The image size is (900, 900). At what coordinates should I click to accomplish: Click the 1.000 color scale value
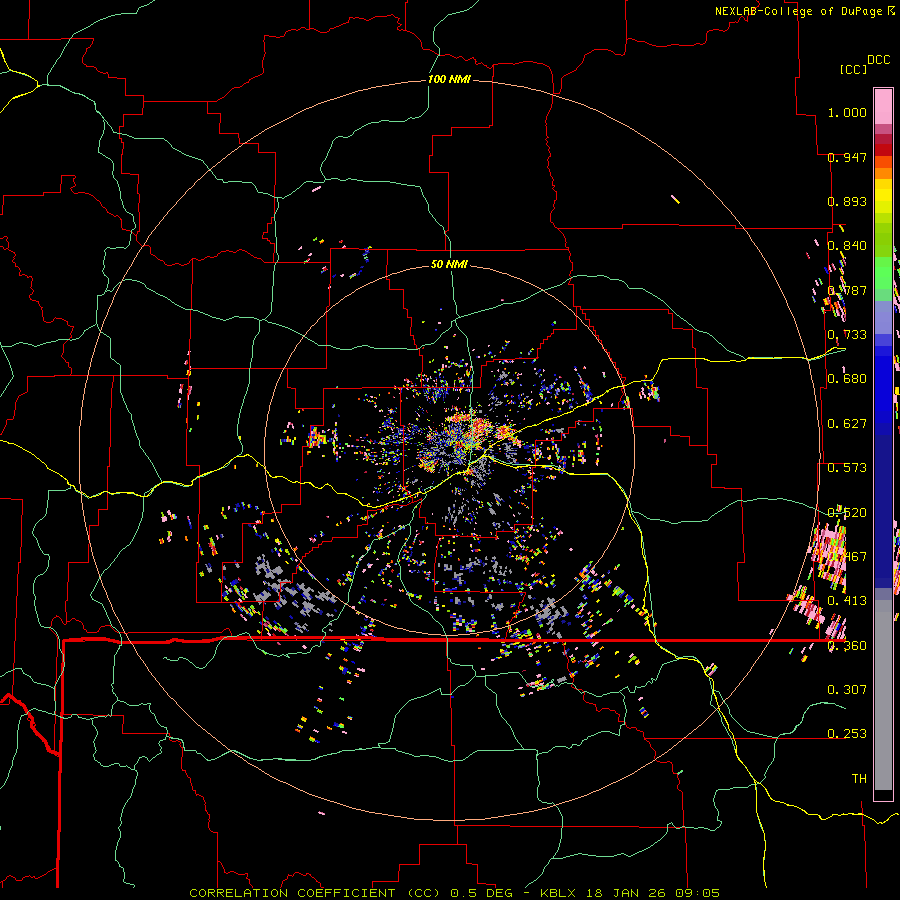(847, 112)
